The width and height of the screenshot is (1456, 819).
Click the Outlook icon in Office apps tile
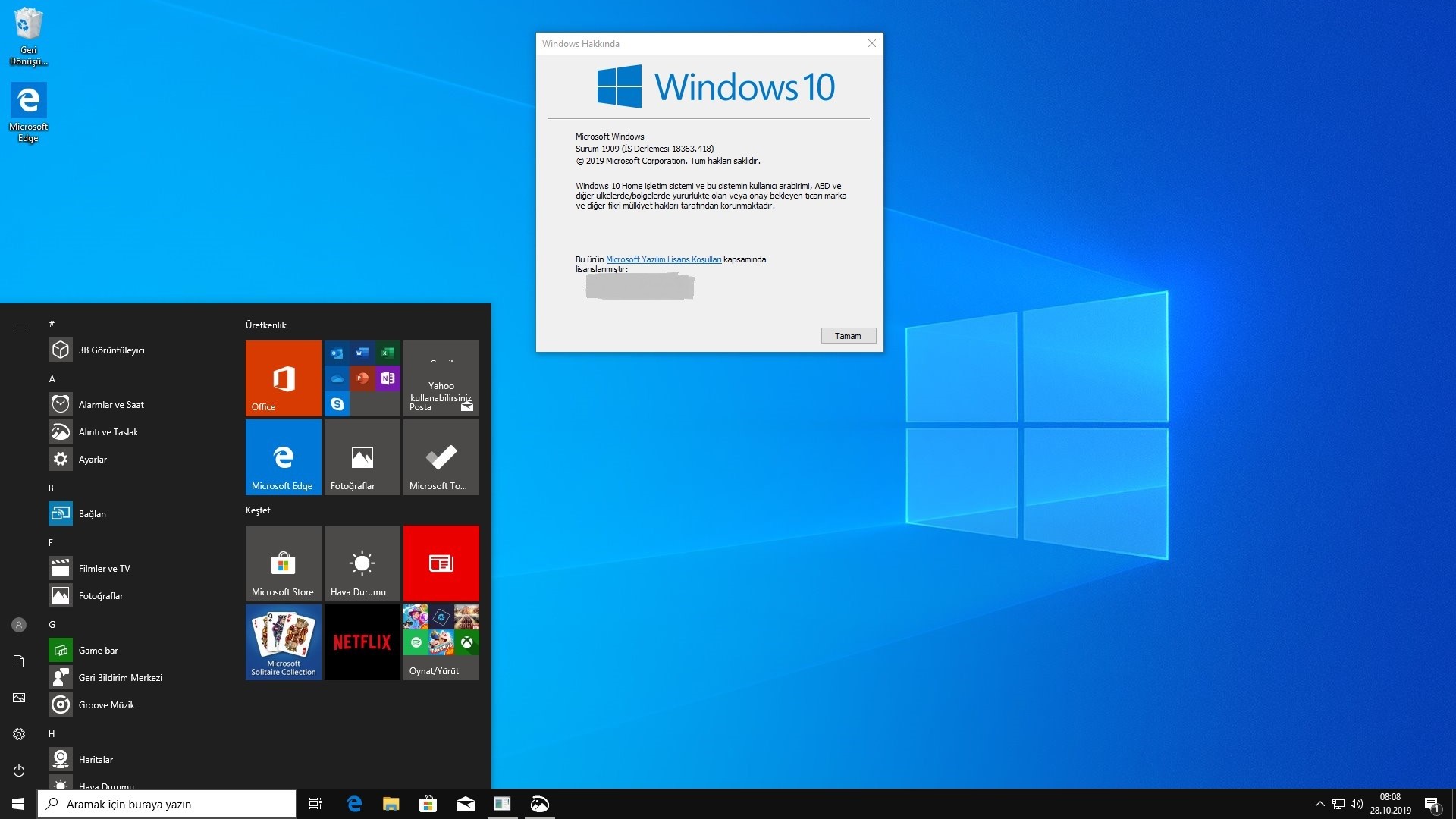[x=337, y=353]
